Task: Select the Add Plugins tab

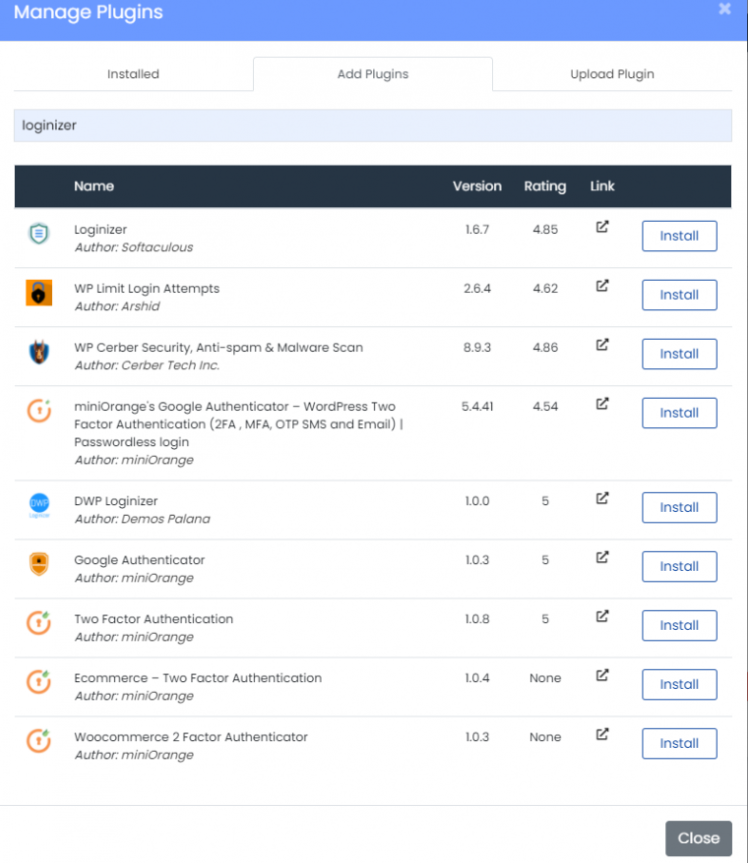Action: coord(373,73)
